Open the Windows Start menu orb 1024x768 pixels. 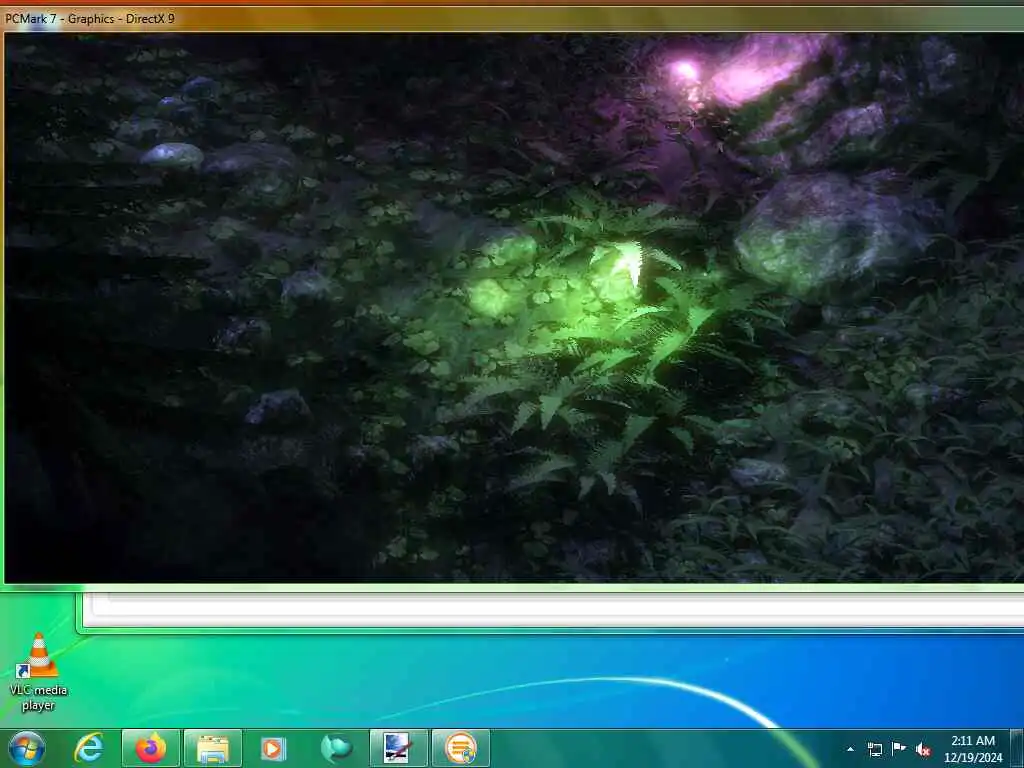click(26, 748)
